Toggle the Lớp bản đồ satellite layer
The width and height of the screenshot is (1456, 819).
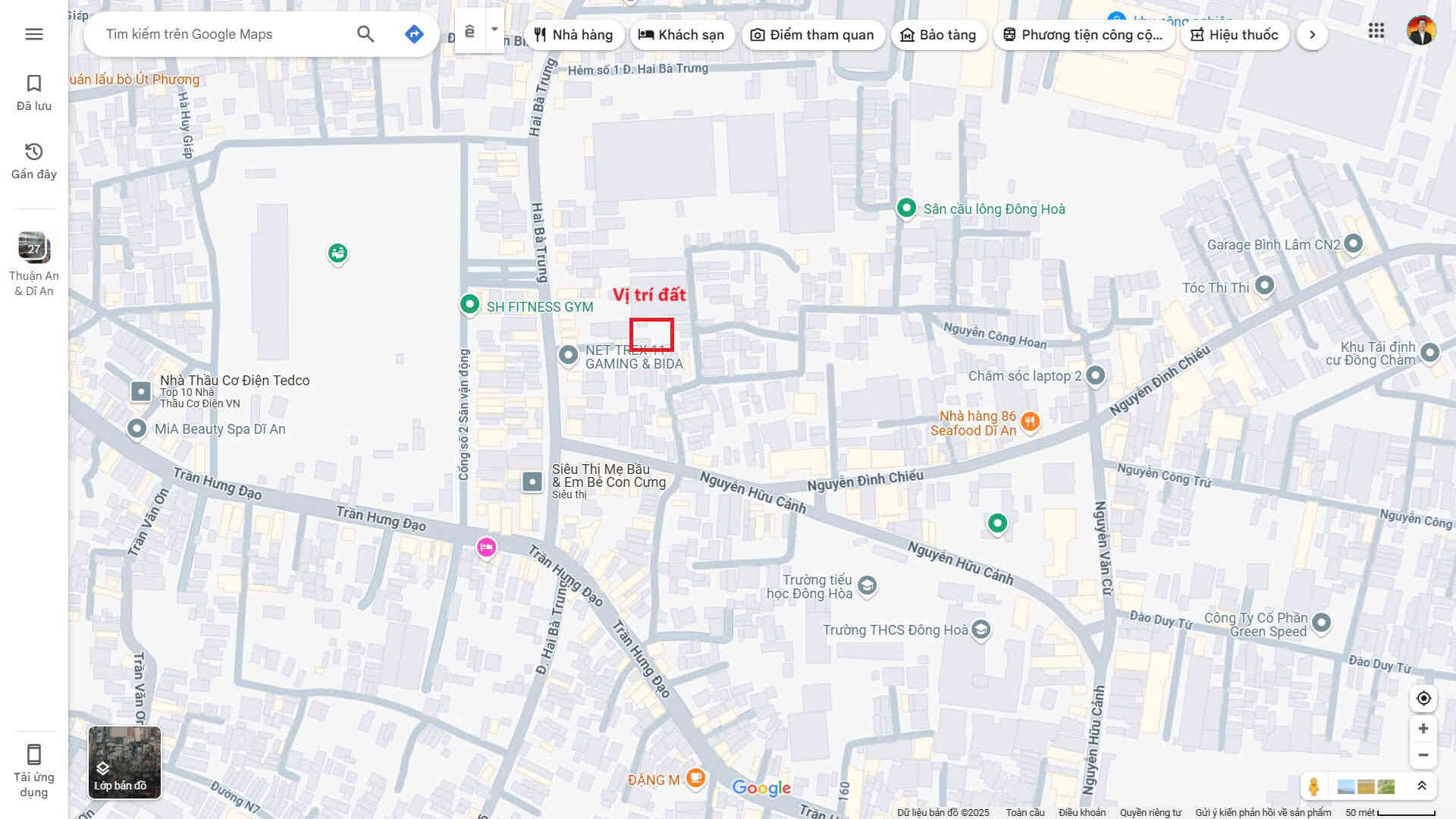click(124, 762)
